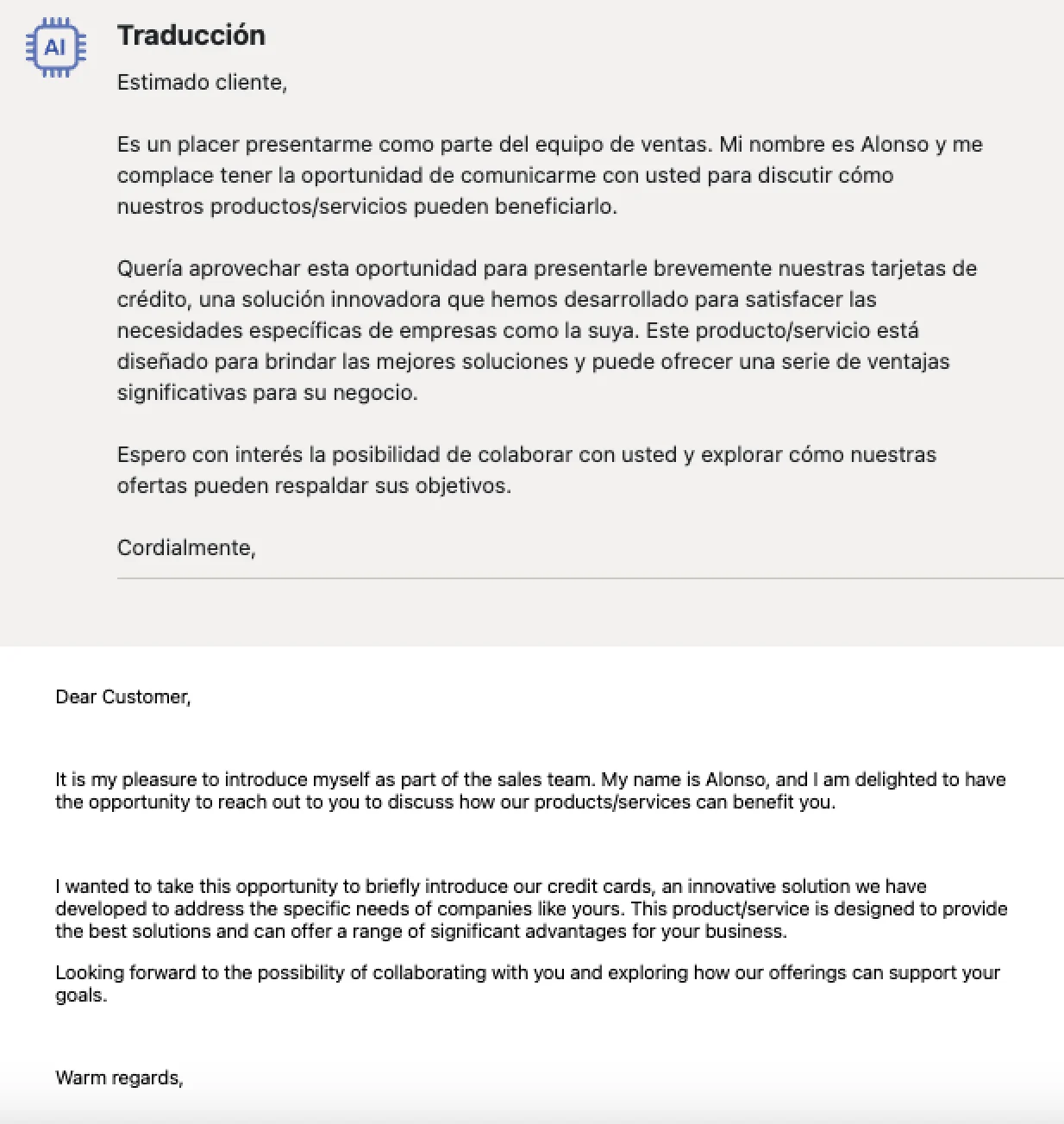This screenshot has height=1124, width=1064.
Task: Click the Traducción heading
Action: coord(191,35)
